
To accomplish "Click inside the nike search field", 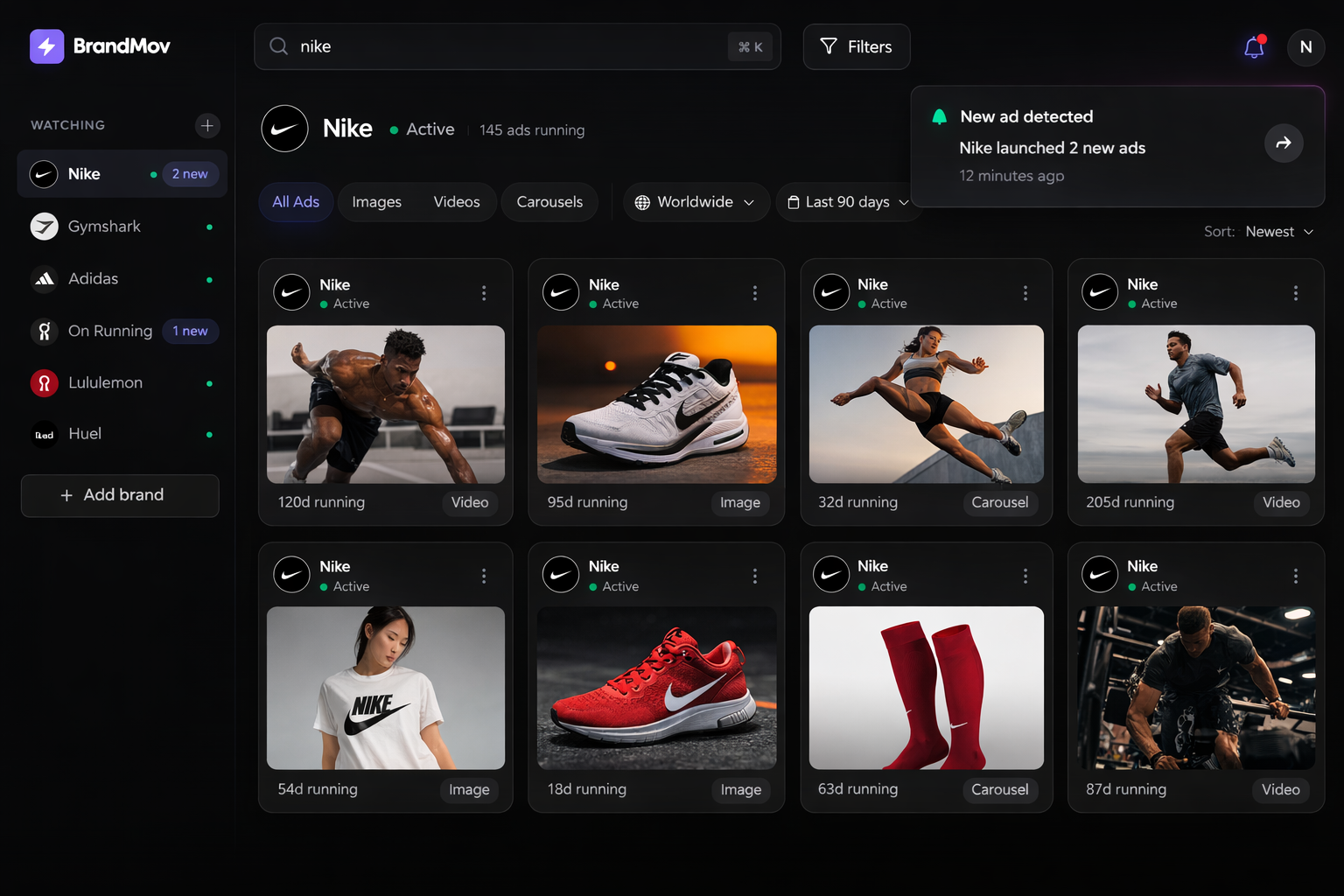I will [437, 46].
